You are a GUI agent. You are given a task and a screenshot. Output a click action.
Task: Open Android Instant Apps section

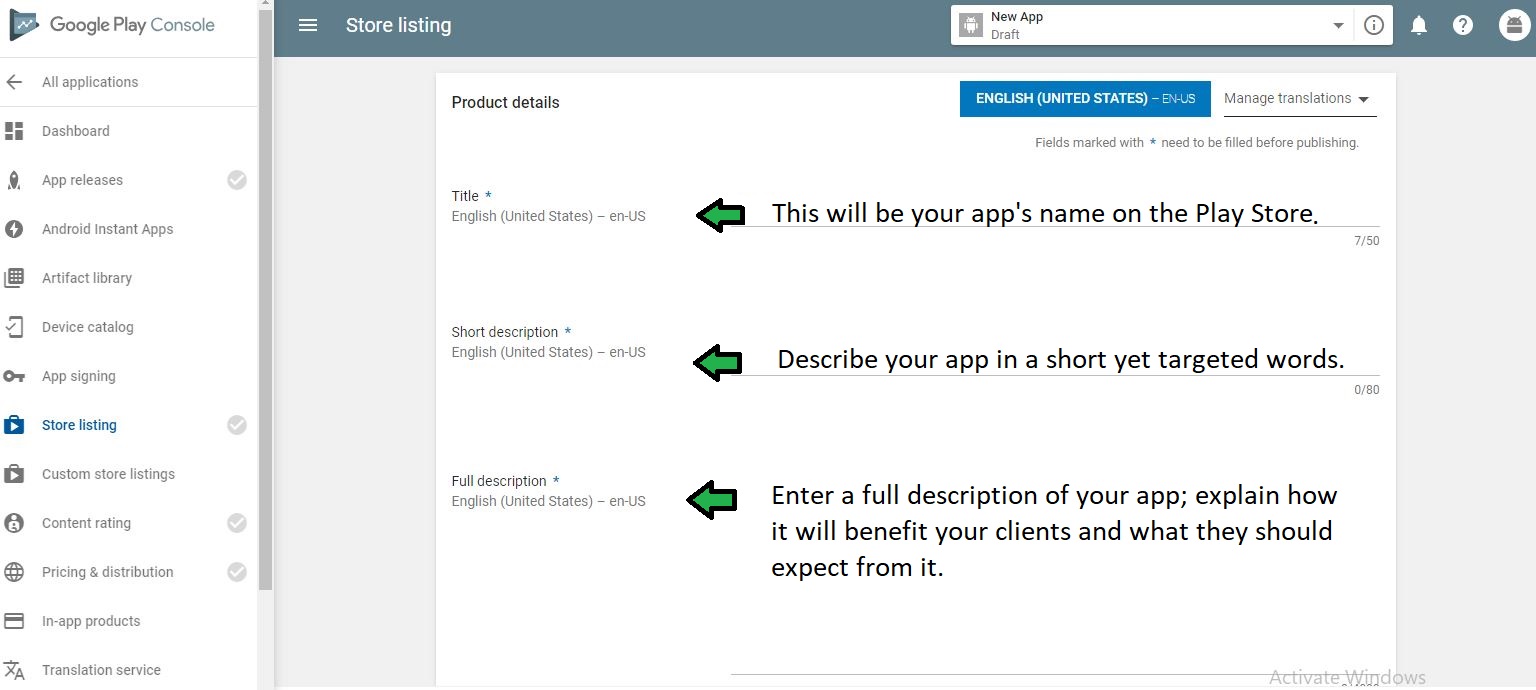[x=107, y=229]
